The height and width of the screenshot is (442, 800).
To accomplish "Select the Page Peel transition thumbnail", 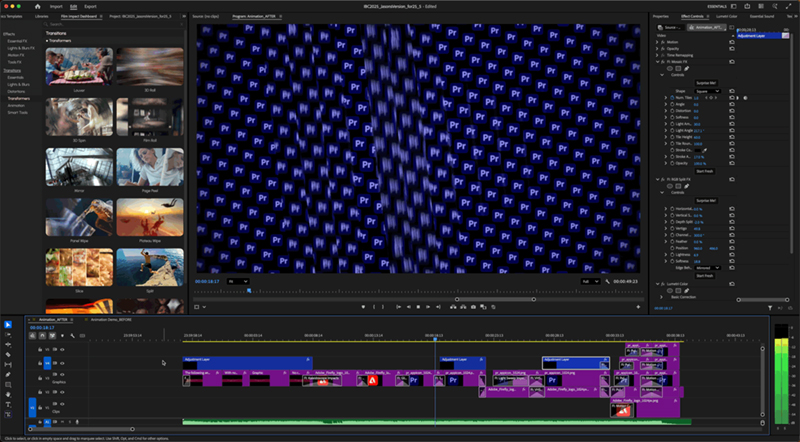I will pyautogui.click(x=149, y=166).
